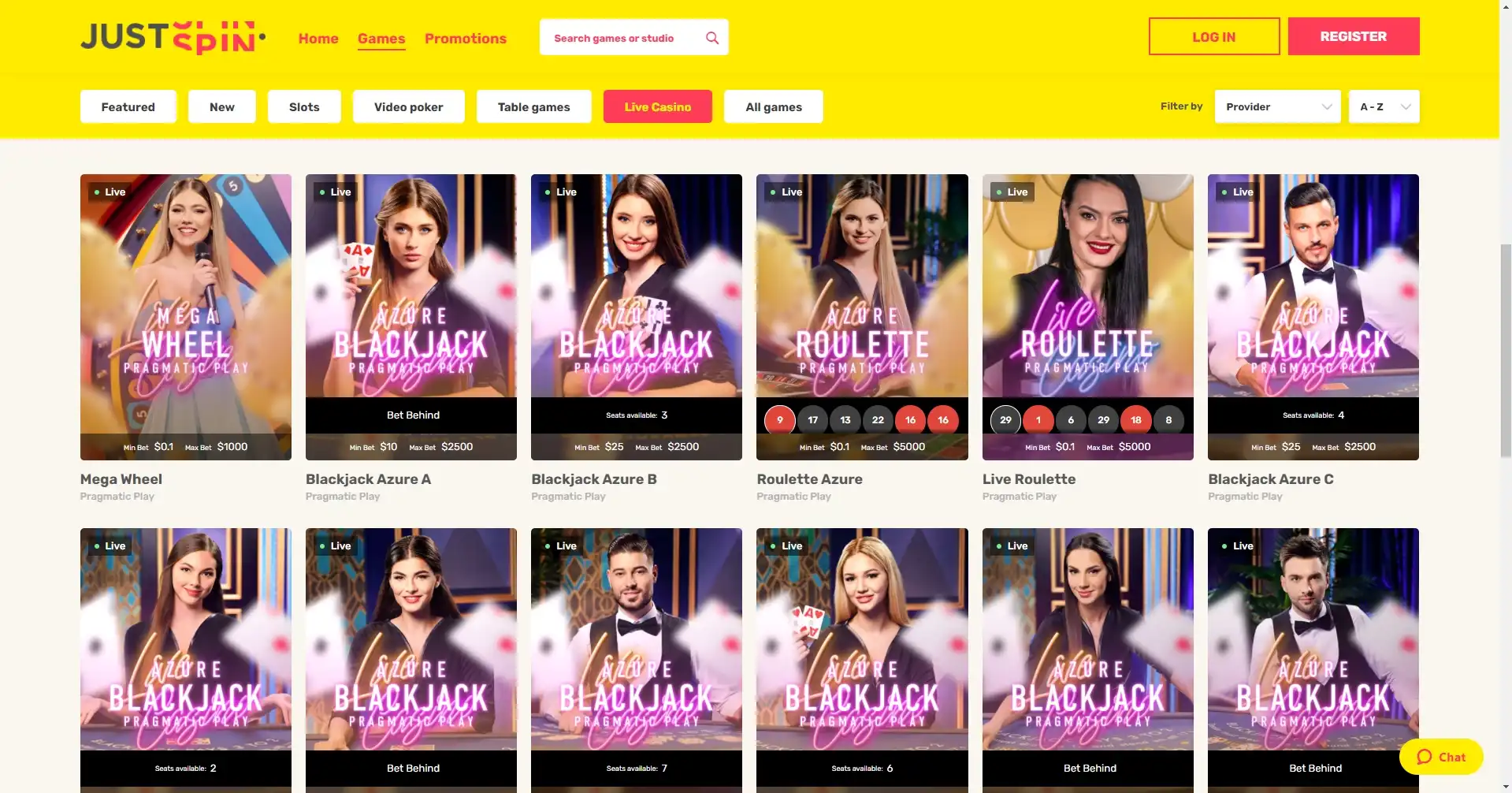This screenshot has height=793, width=1512.
Task: Open the Blackjack Azure B game thumbnail
Action: (x=636, y=317)
